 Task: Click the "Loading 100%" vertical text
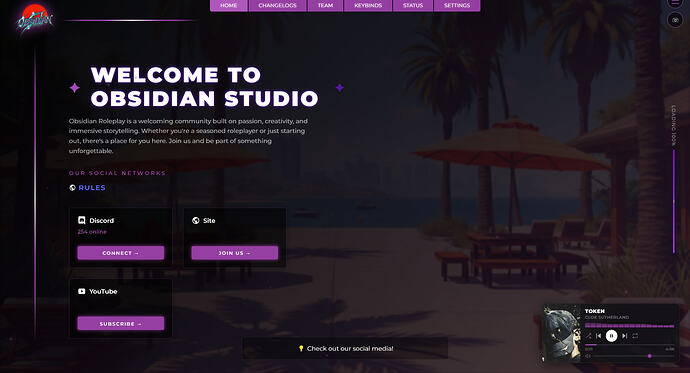[673, 126]
